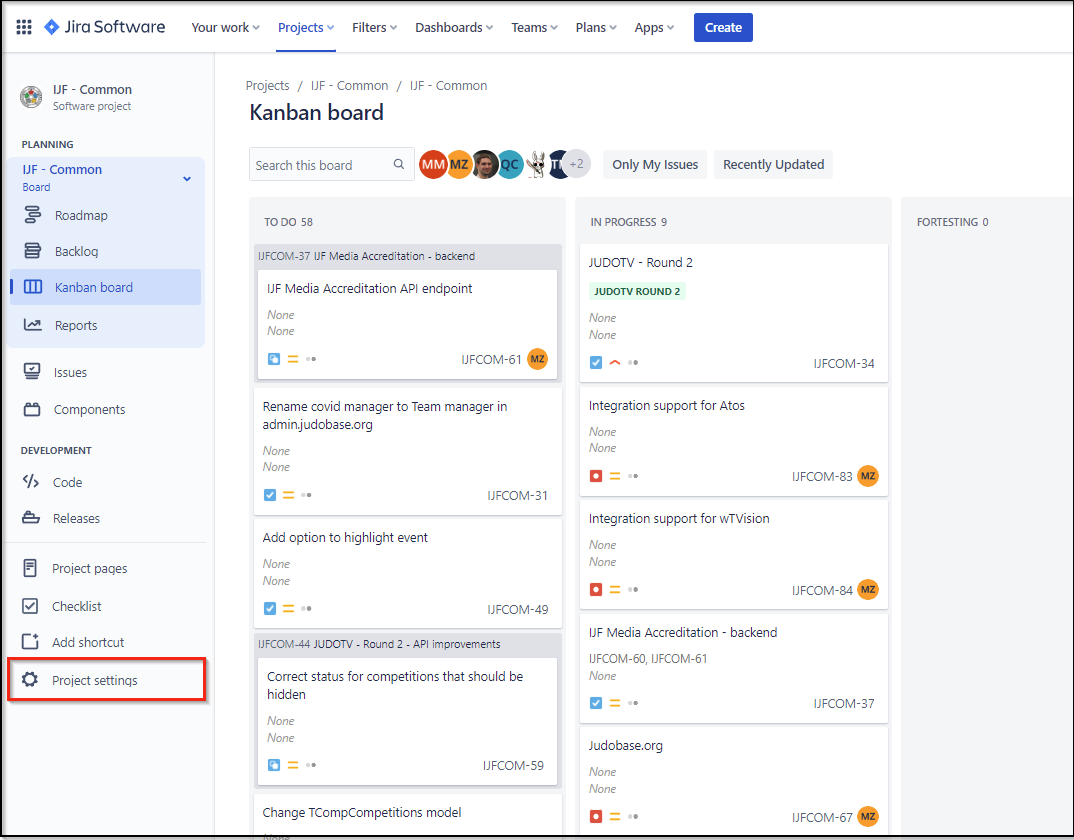Open the app switcher grid icon

(x=24, y=27)
